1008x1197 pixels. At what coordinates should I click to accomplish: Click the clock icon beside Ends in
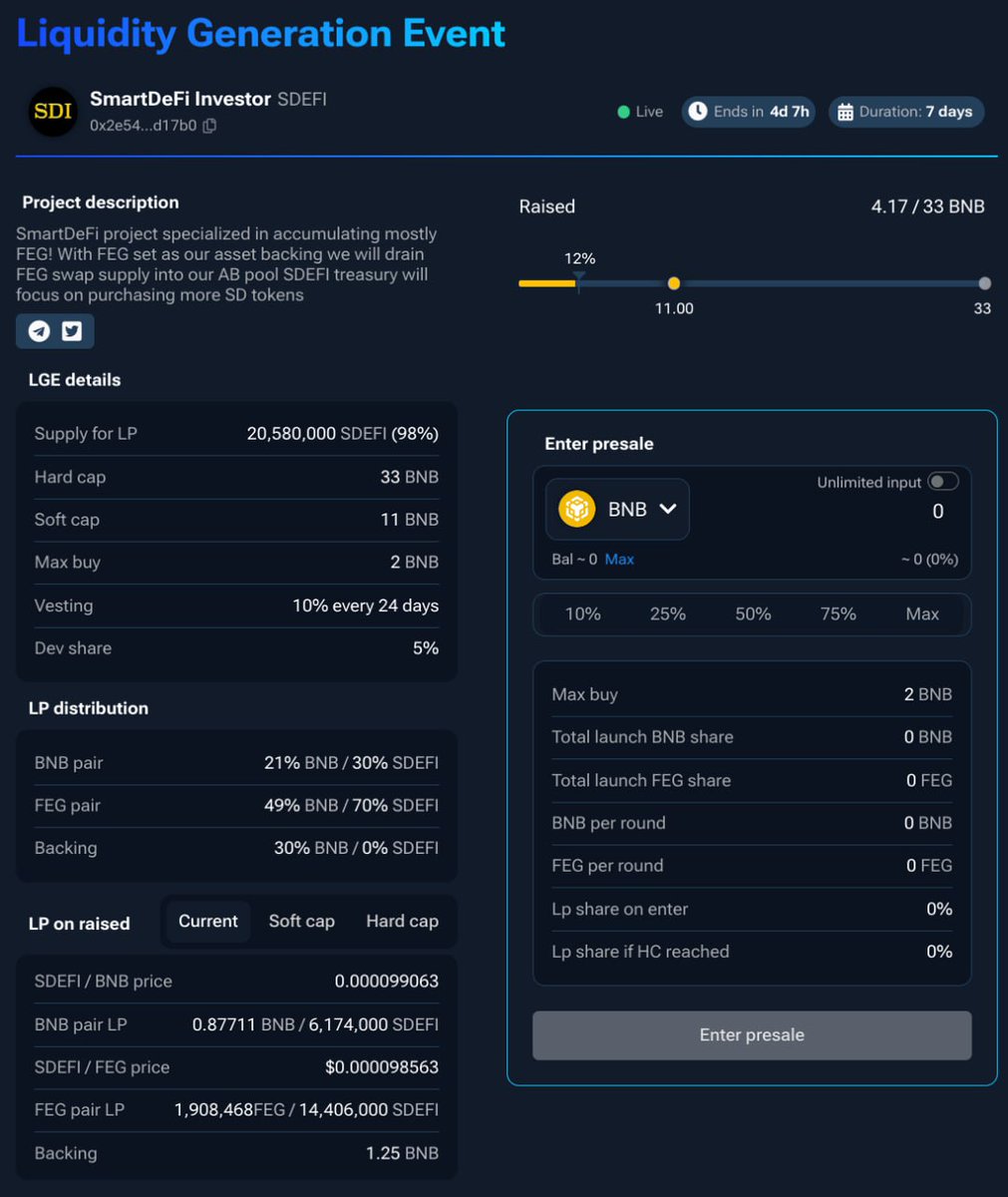click(698, 112)
